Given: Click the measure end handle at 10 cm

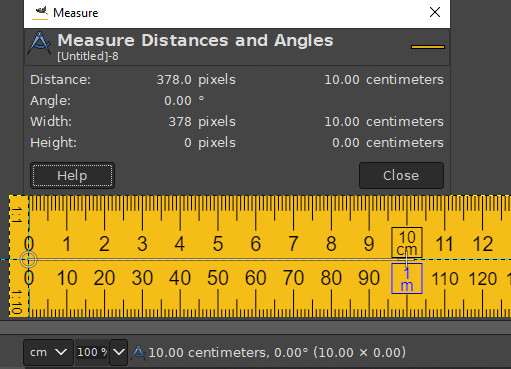Looking at the screenshot, I should 406,259.
